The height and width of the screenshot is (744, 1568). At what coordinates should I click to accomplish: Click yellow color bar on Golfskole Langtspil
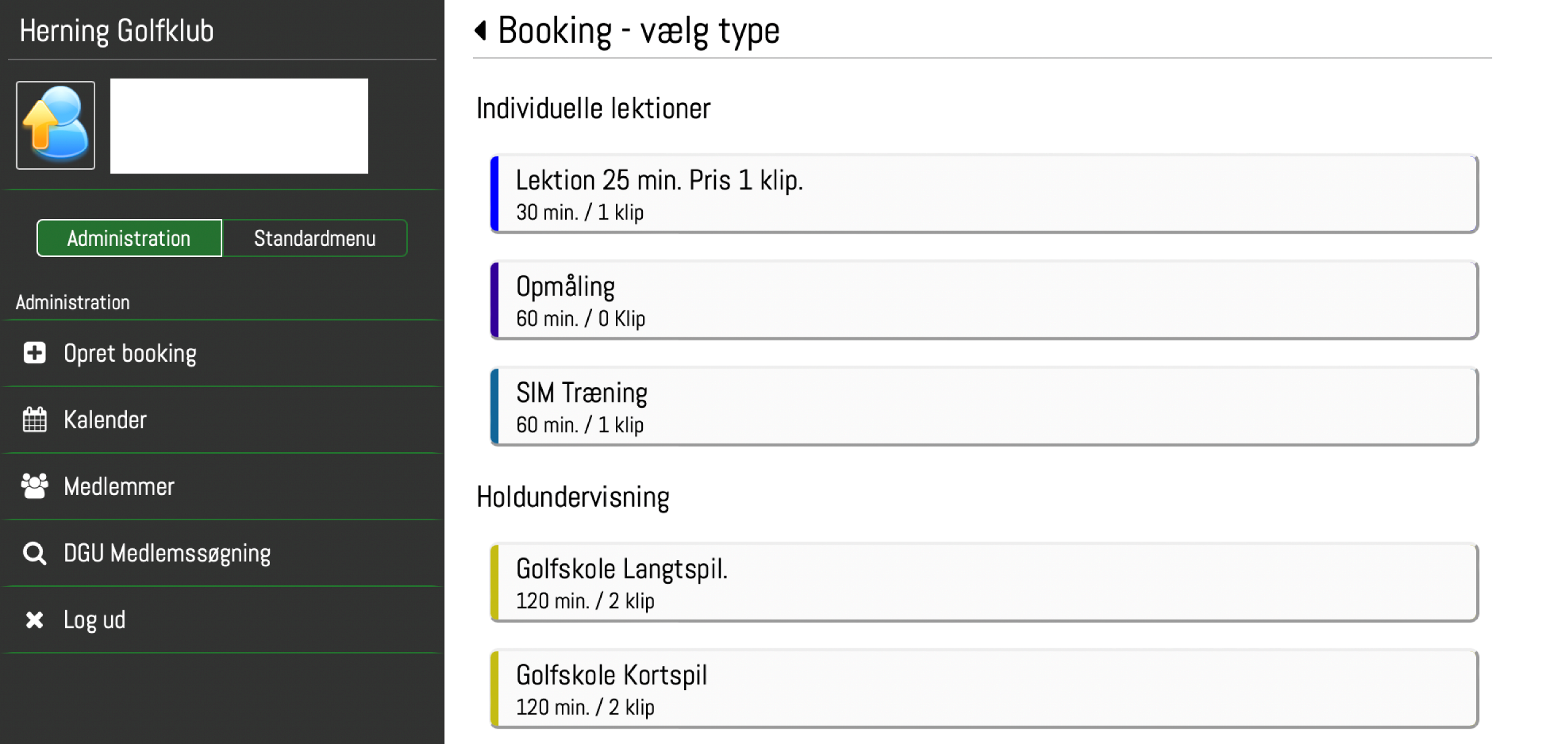[494, 583]
